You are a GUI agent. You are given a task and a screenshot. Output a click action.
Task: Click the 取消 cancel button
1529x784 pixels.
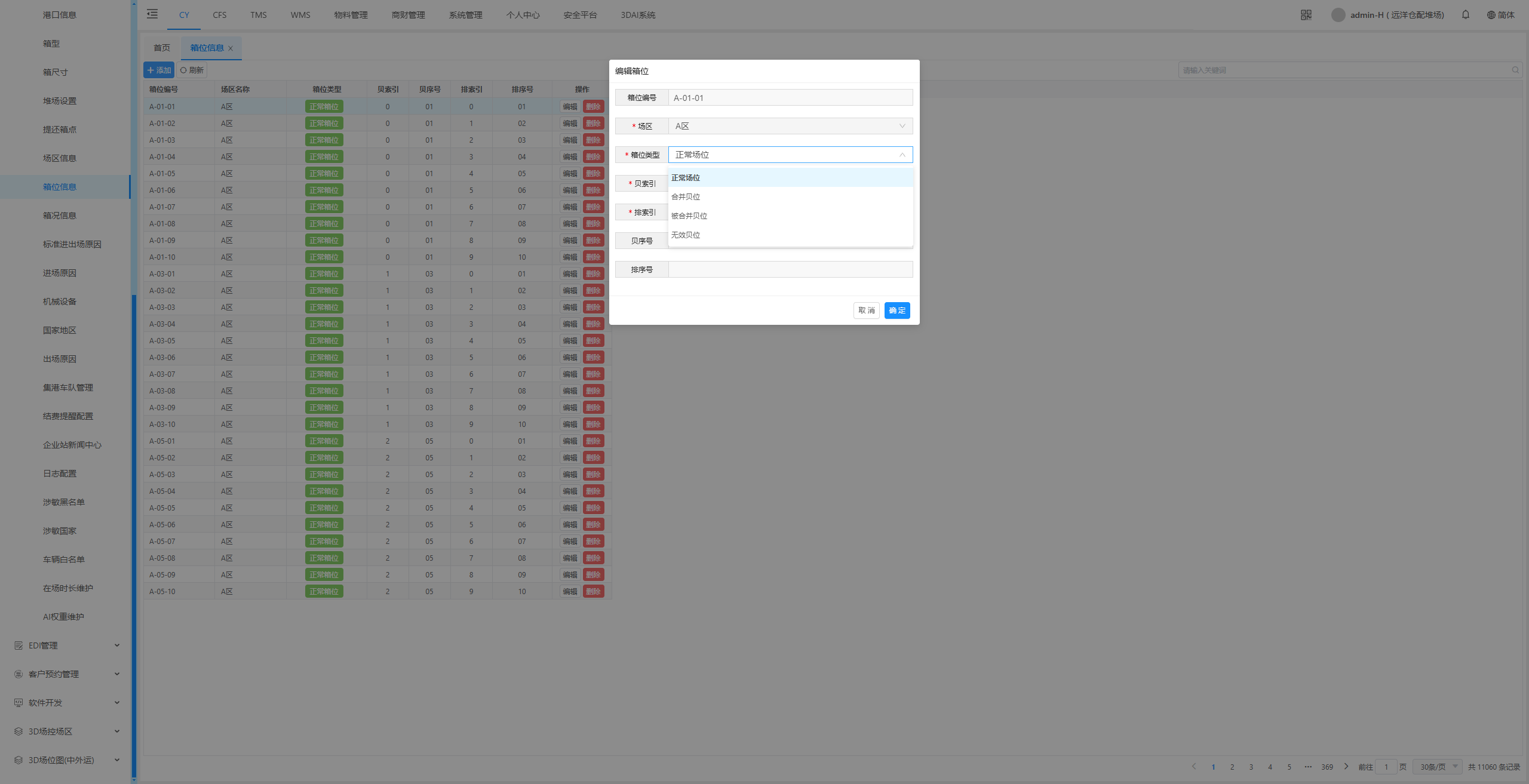(866, 310)
